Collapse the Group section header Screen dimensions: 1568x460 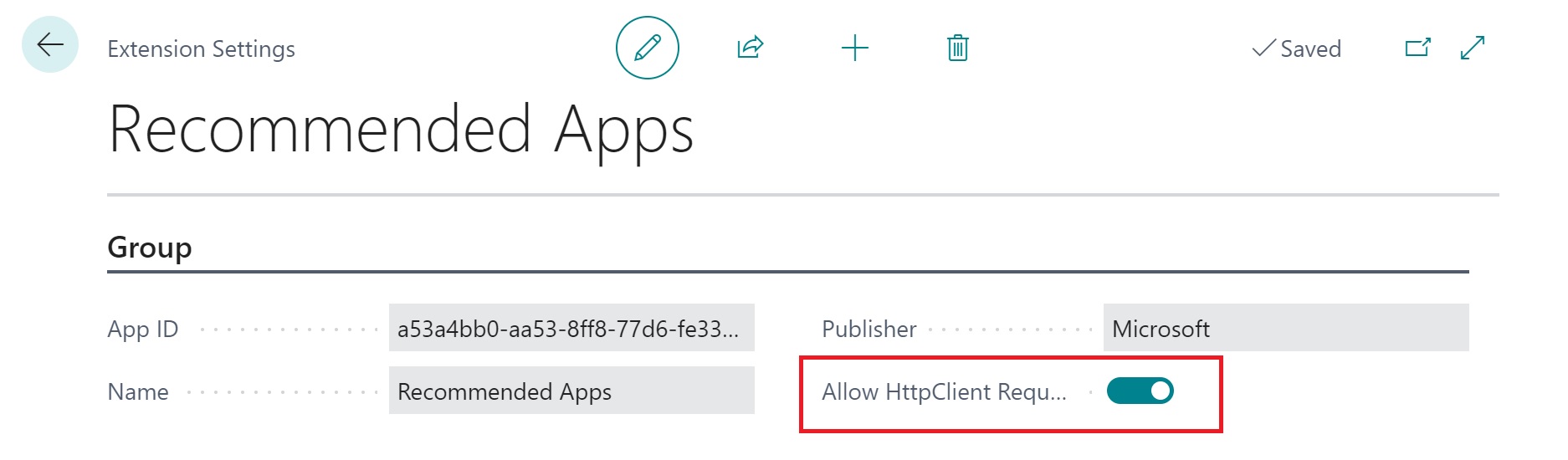(x=150, y=248)
